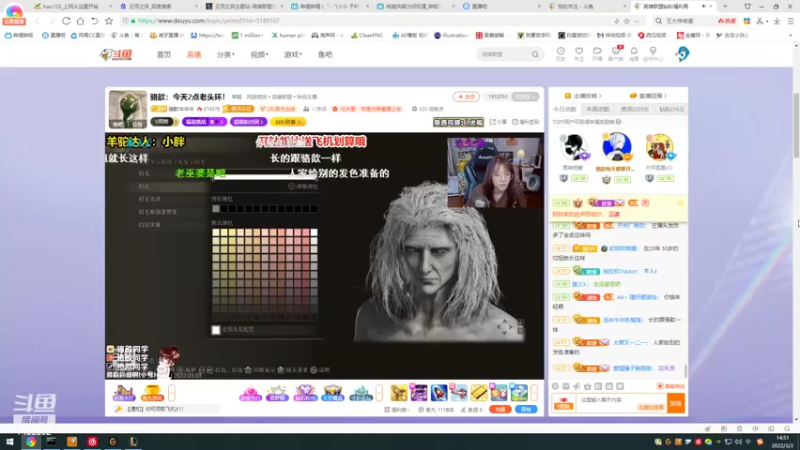This screenshot has width=800, height=450.
Task: Focus the chat message input
Action: point(622,403)
